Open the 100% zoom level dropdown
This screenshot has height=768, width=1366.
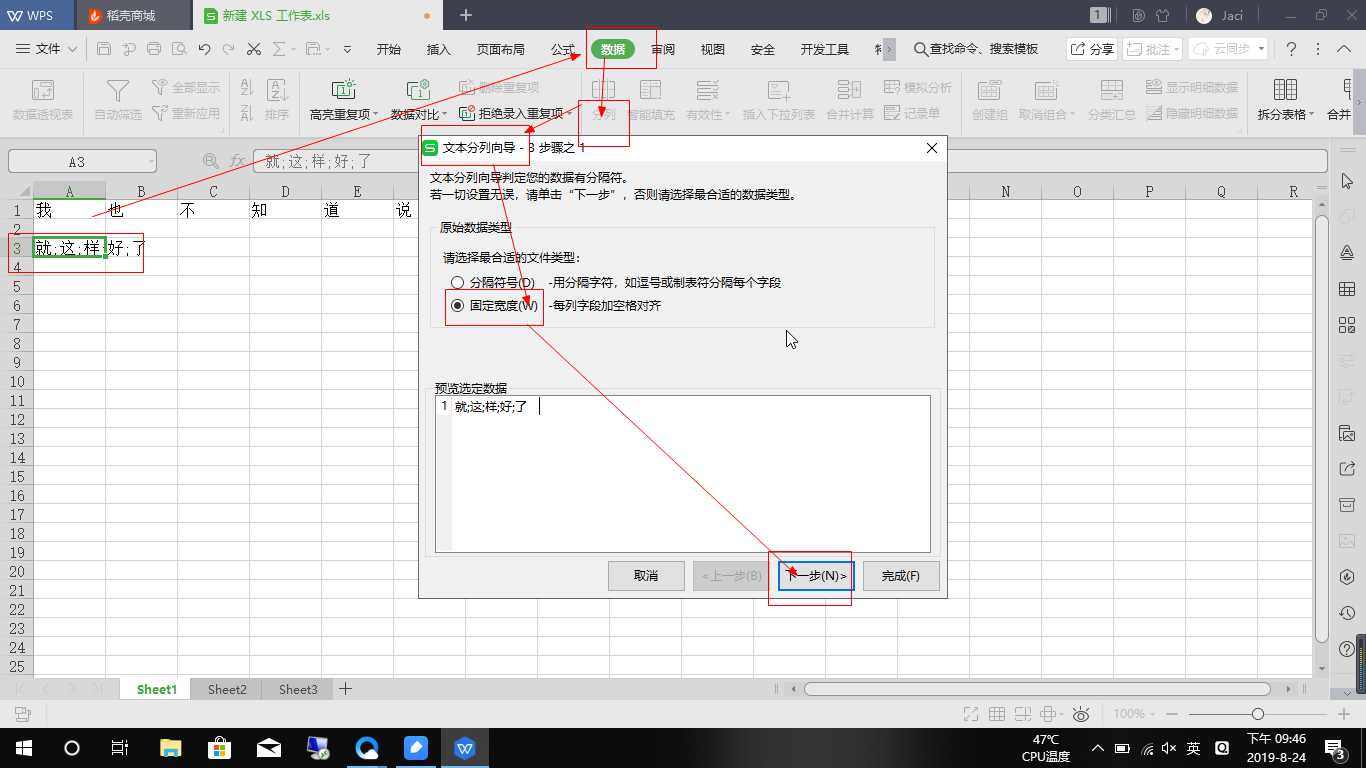click(x=1135, y=714)
